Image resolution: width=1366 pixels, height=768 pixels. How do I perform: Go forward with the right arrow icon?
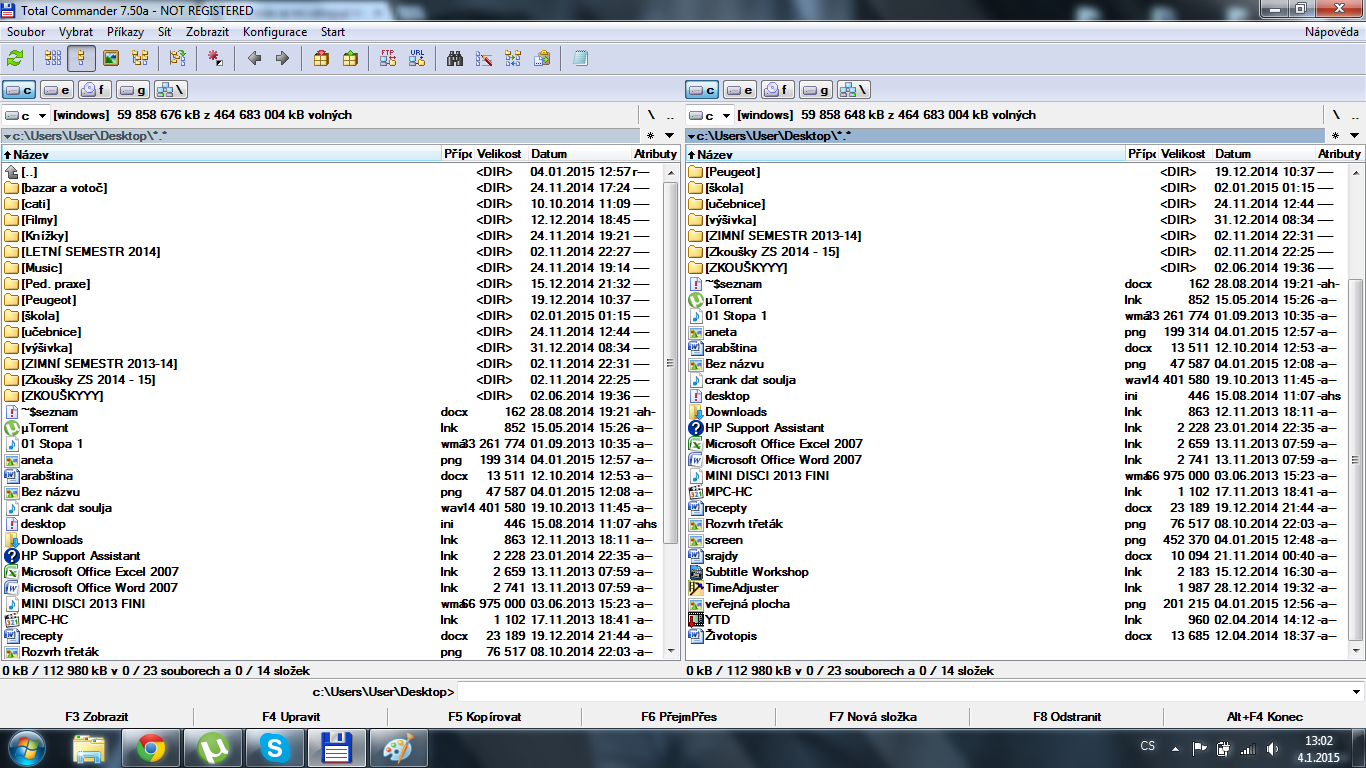click(x=282, y=58)
